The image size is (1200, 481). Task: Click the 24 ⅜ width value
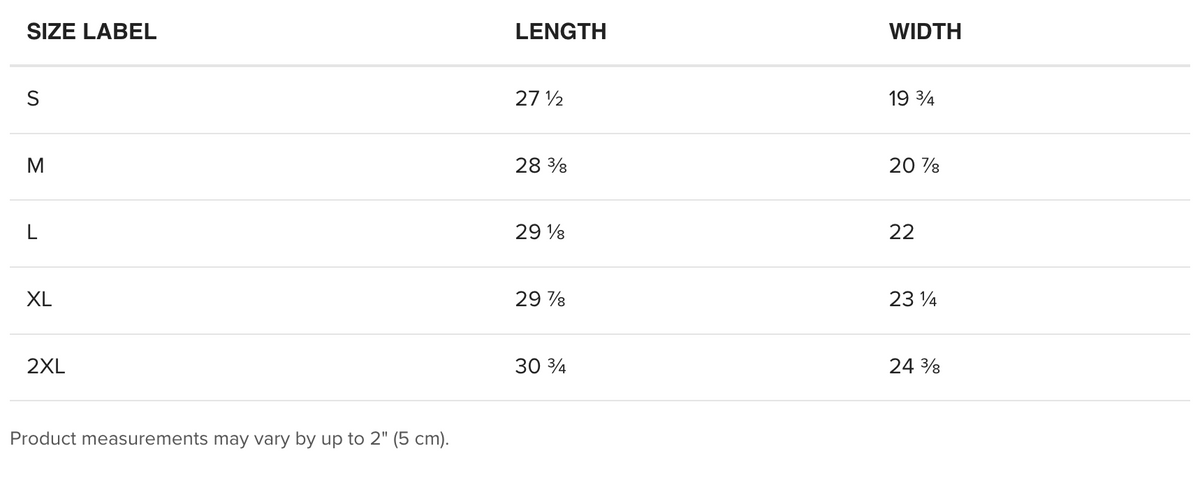(914, 367)
